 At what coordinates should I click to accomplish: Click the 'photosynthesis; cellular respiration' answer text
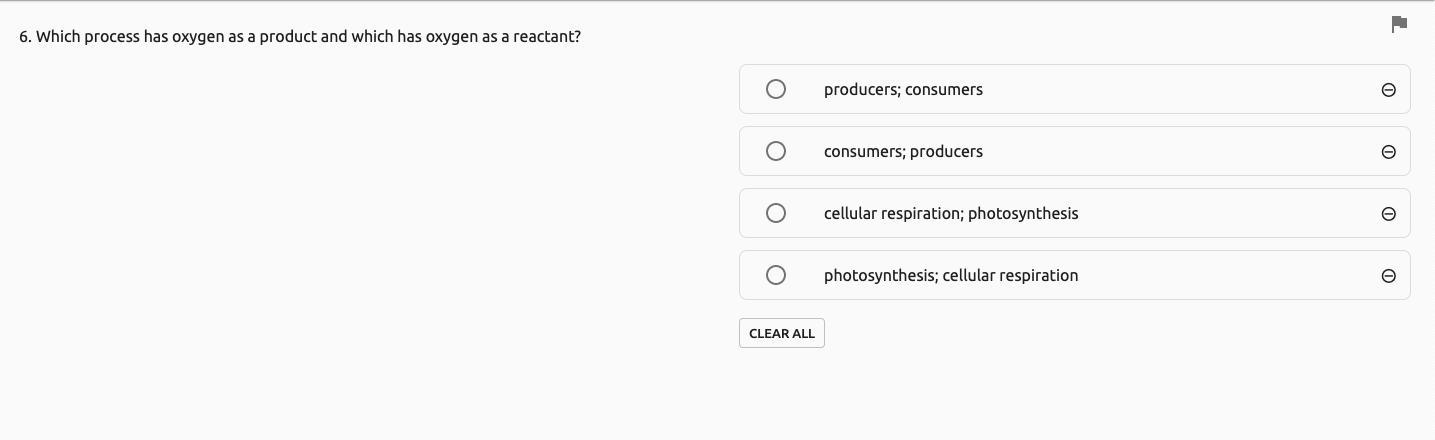(x=950, y=276)
